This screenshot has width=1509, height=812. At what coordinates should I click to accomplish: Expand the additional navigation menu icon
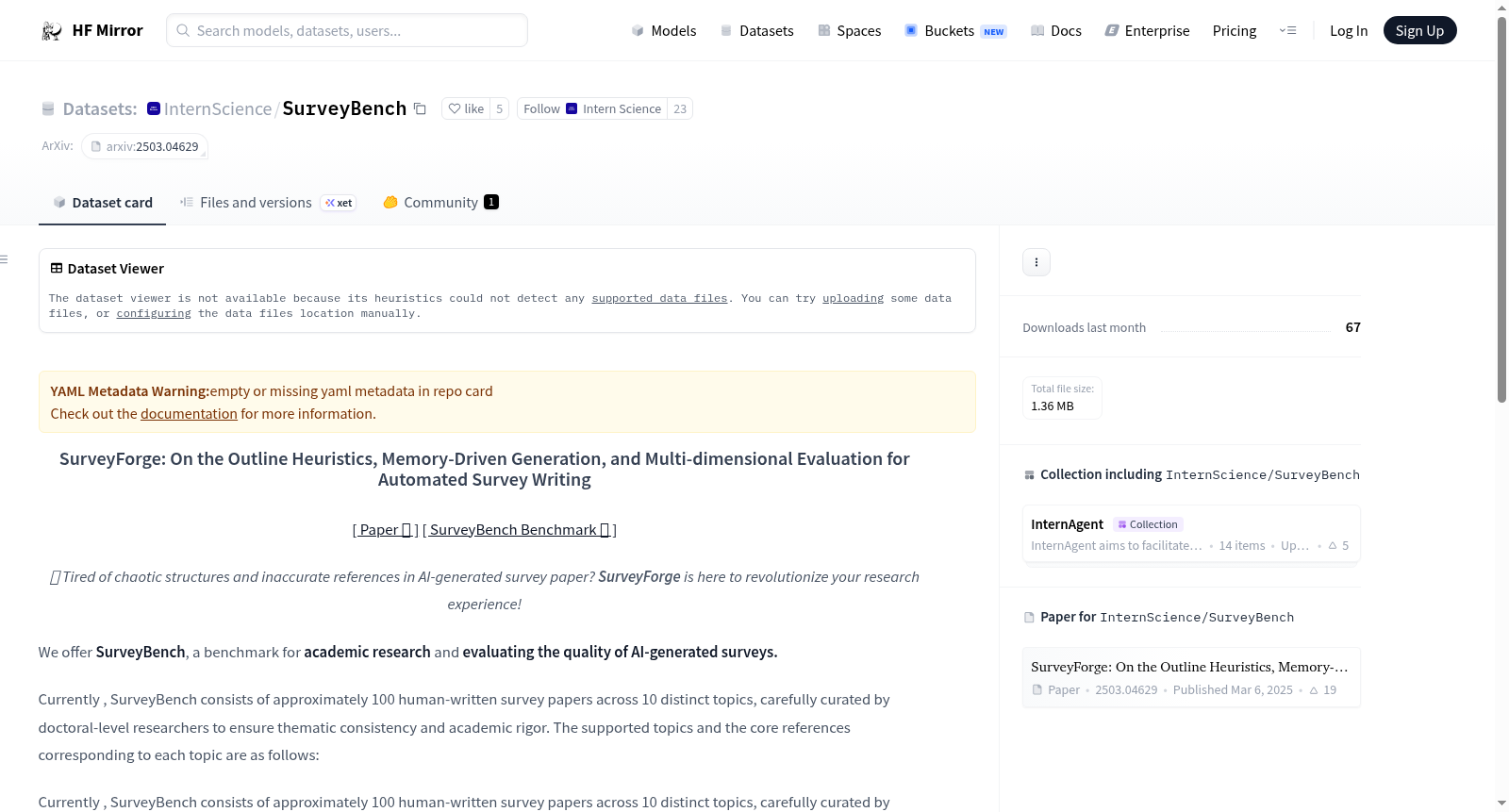tap(1287, 31)
